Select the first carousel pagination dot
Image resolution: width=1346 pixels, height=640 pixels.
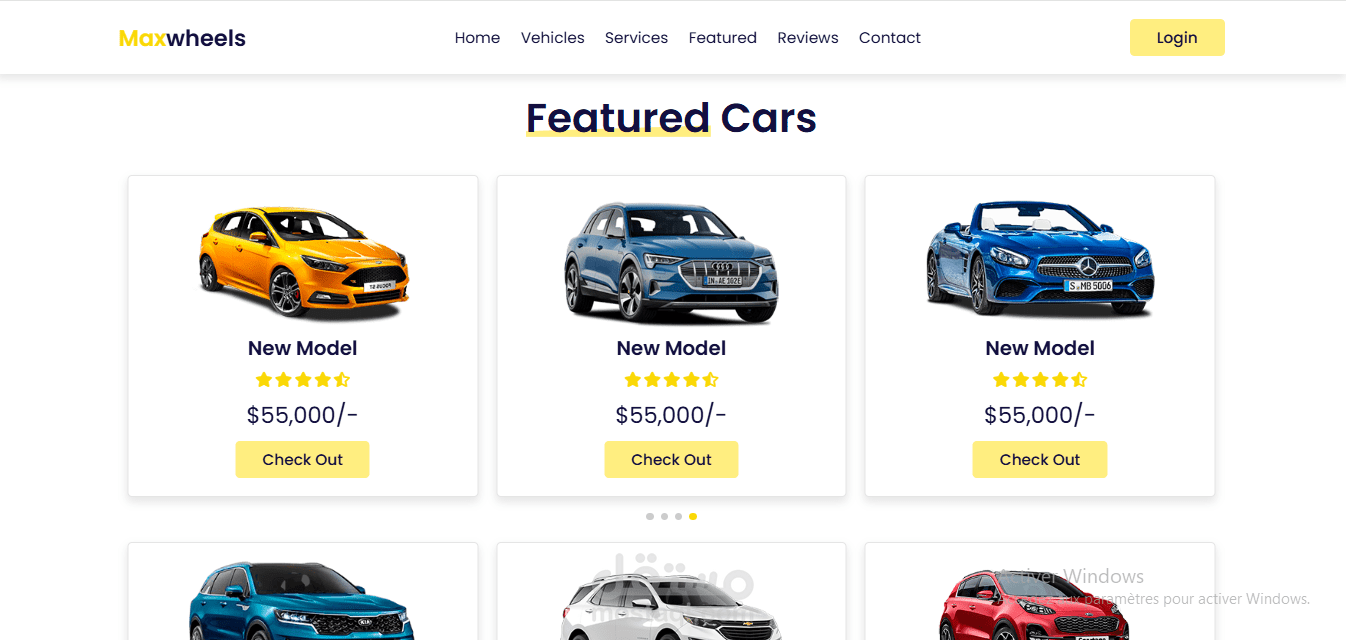(650, 517)
